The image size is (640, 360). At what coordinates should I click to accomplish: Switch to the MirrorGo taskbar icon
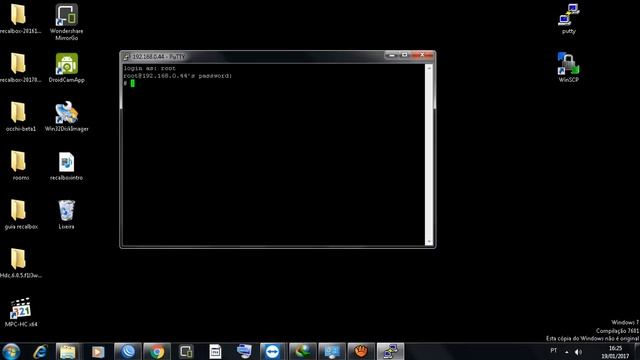click(186, 351)
